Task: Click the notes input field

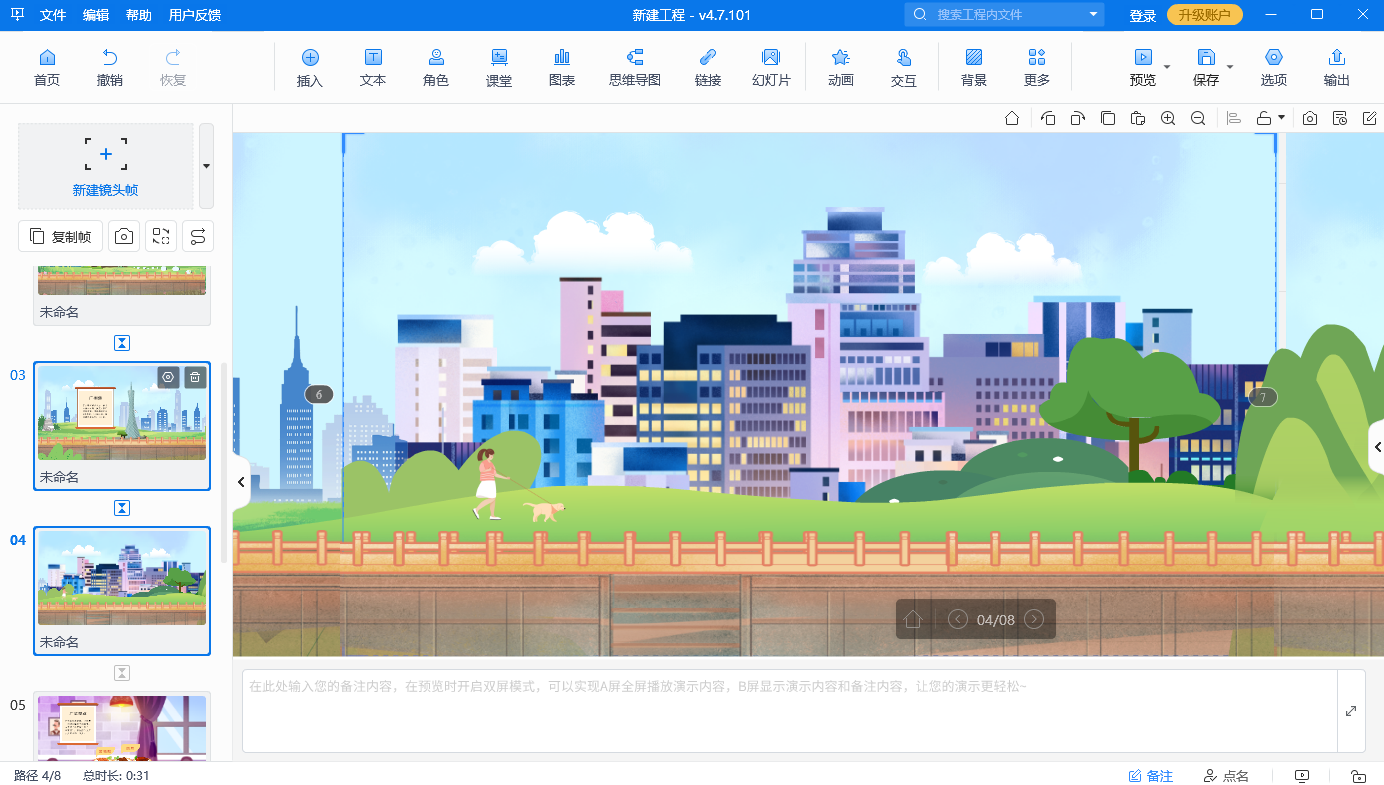Action: pos(790,711)
